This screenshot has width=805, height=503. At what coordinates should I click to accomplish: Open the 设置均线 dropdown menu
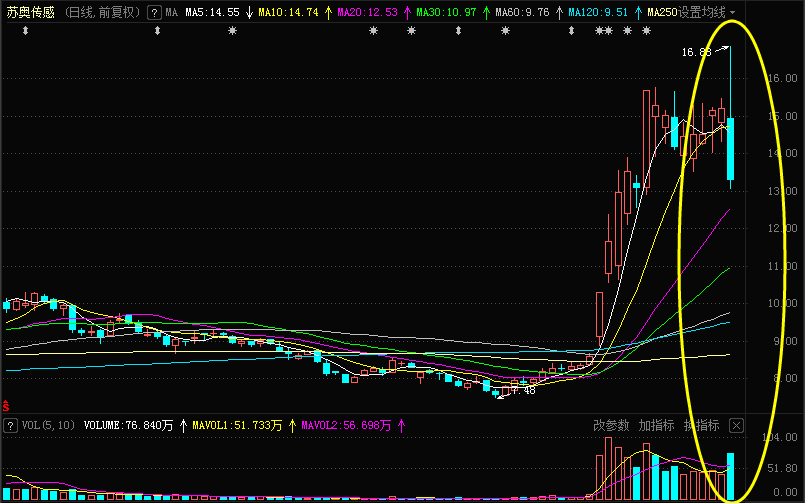pyautogui.click(x=703, y=13)
